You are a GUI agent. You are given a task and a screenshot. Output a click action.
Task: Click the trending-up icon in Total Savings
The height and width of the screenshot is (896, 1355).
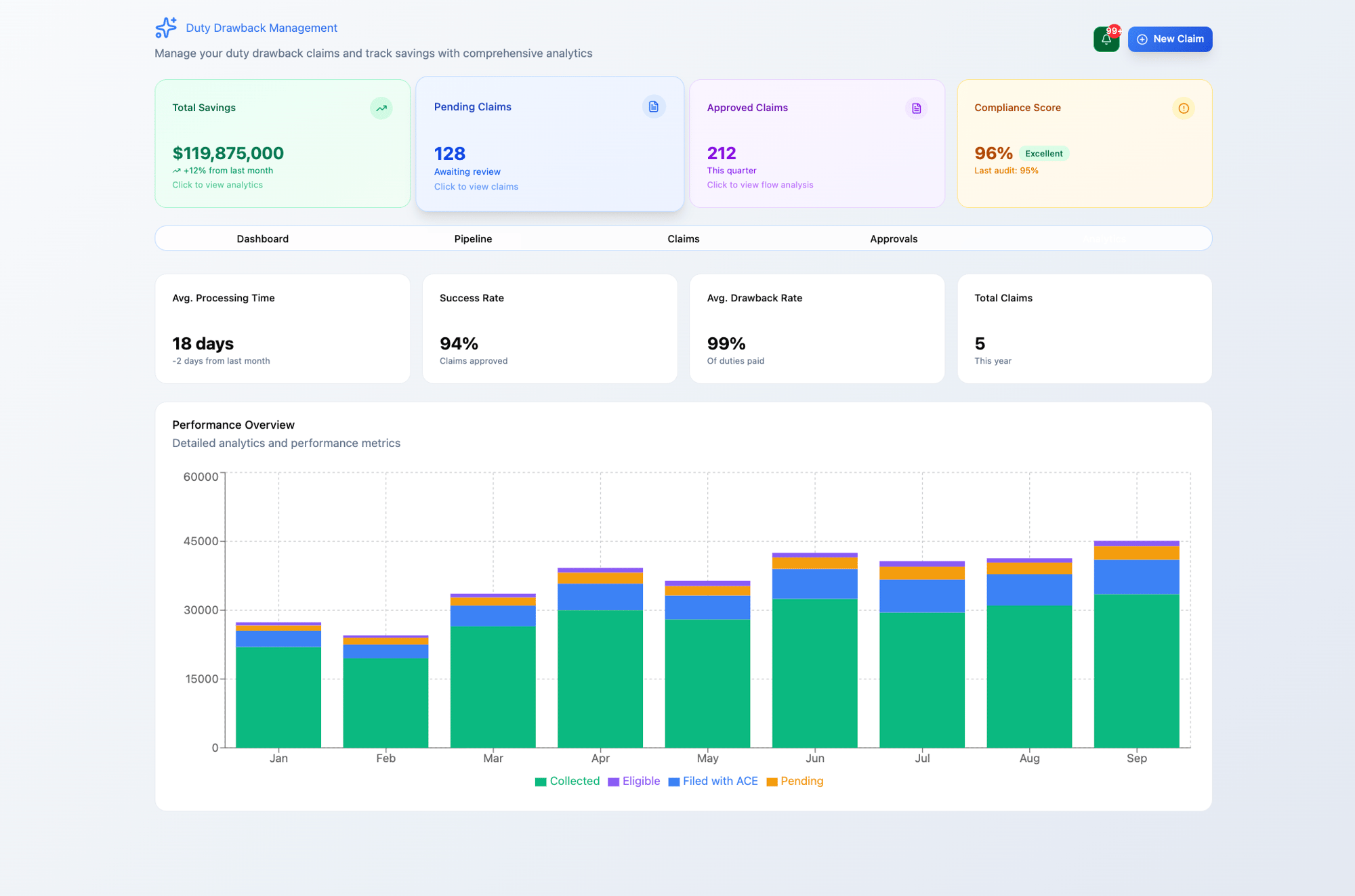381,108
